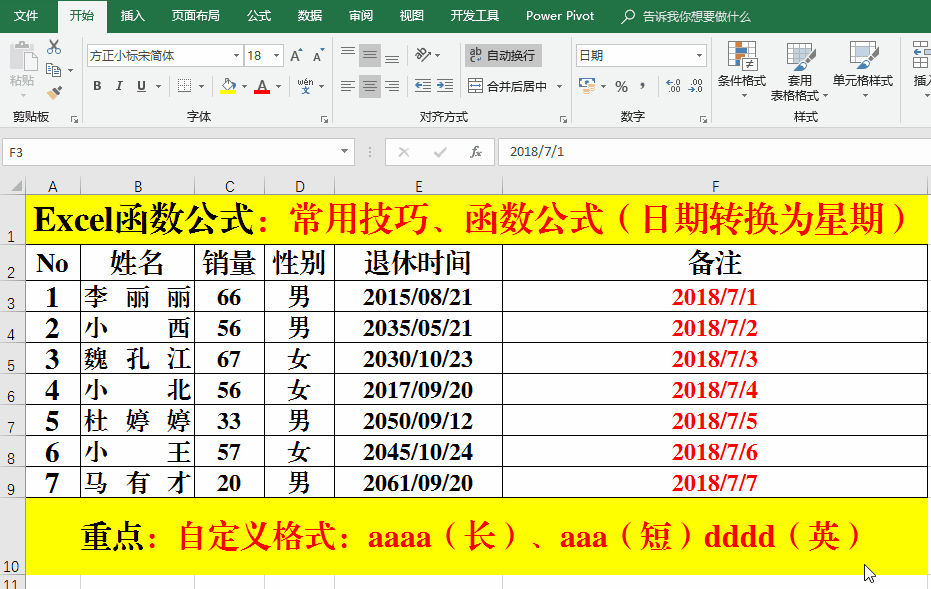Select cell E3 containing 2015/08/21
This screenshot has width=931, height=589.
417,297
